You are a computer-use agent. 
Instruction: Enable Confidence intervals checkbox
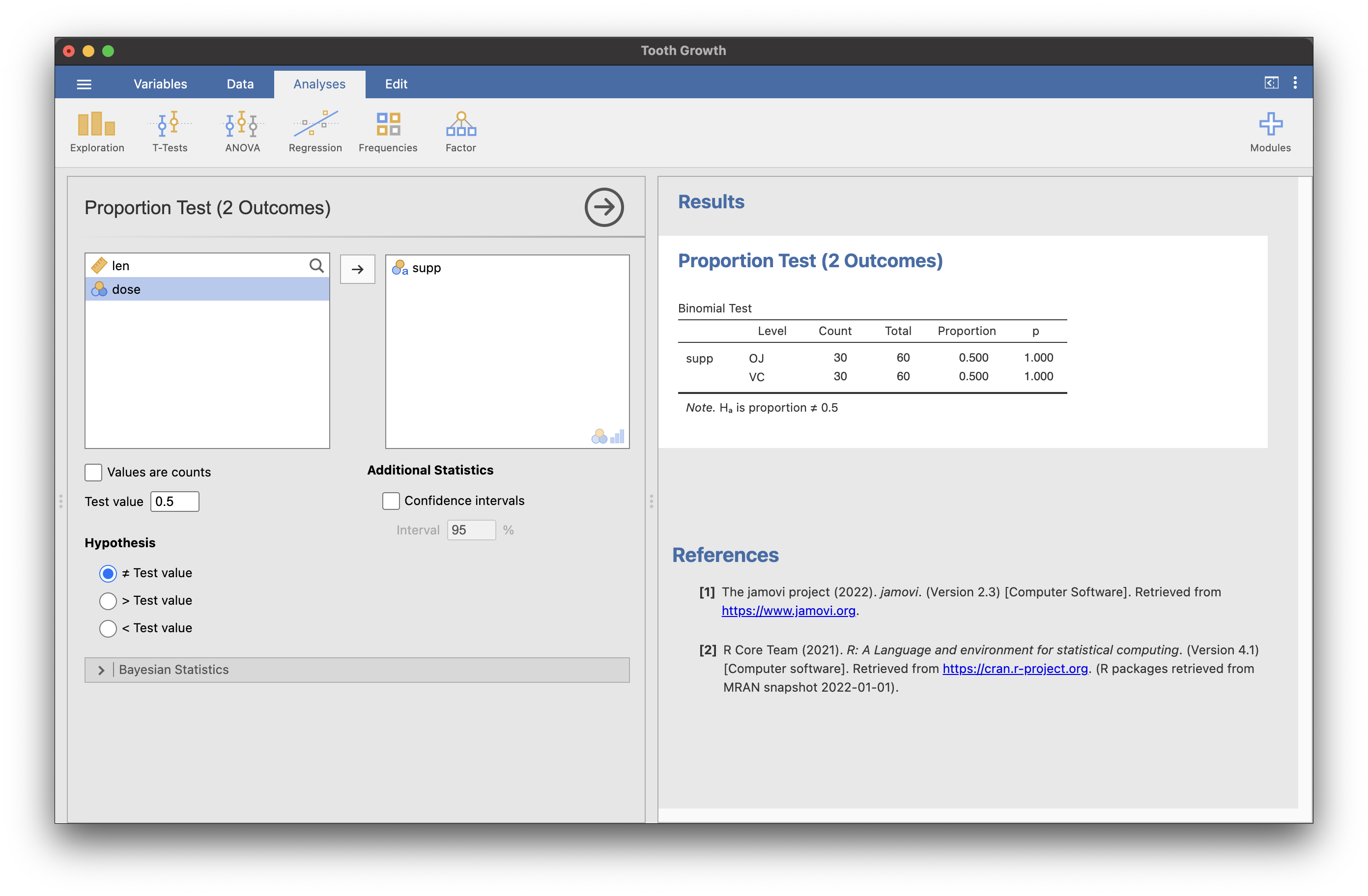pos(391,501)
